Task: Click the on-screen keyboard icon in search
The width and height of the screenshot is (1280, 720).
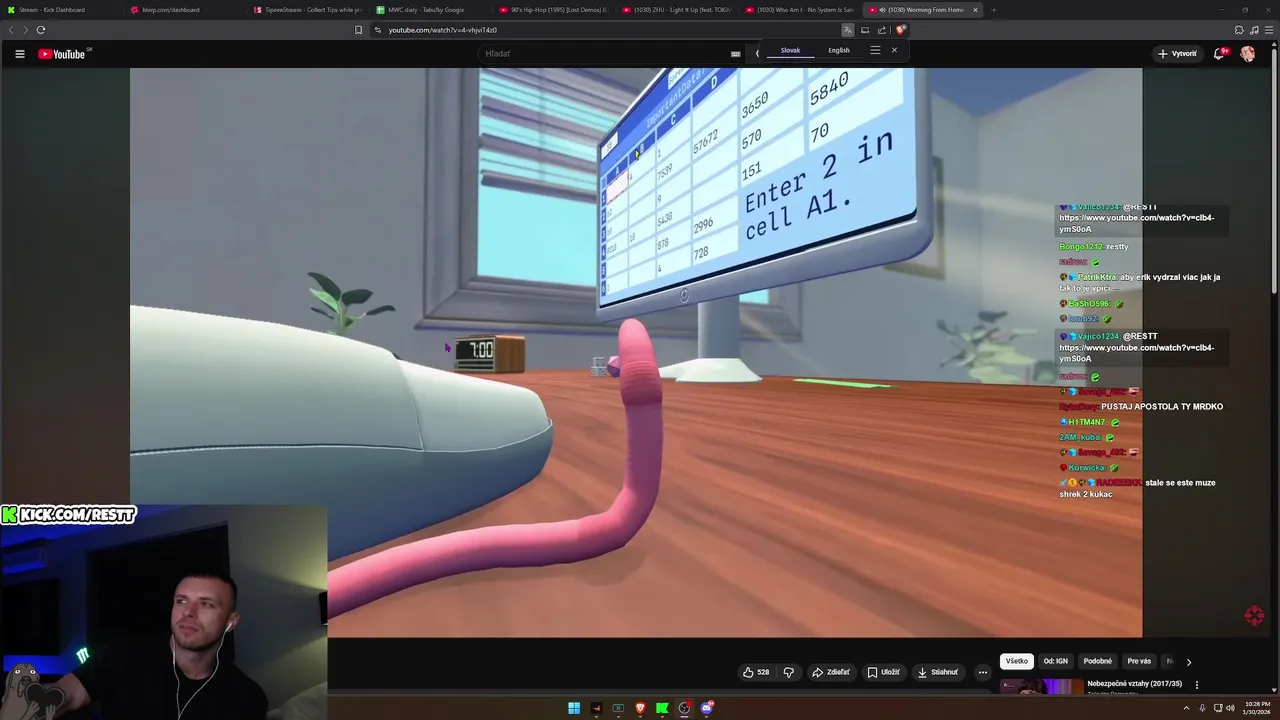Action: [736, 54]
